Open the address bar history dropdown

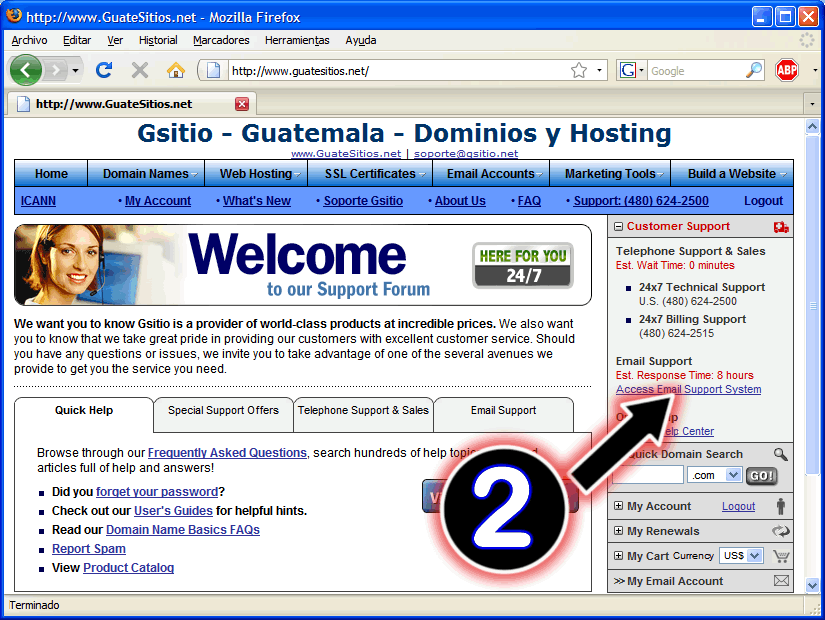pos(599,71)
